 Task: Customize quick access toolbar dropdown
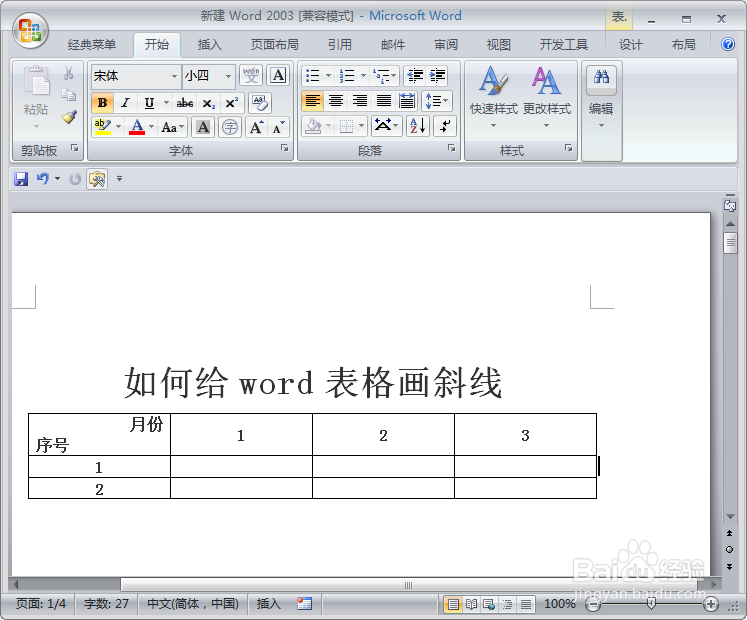click(120, 179)
